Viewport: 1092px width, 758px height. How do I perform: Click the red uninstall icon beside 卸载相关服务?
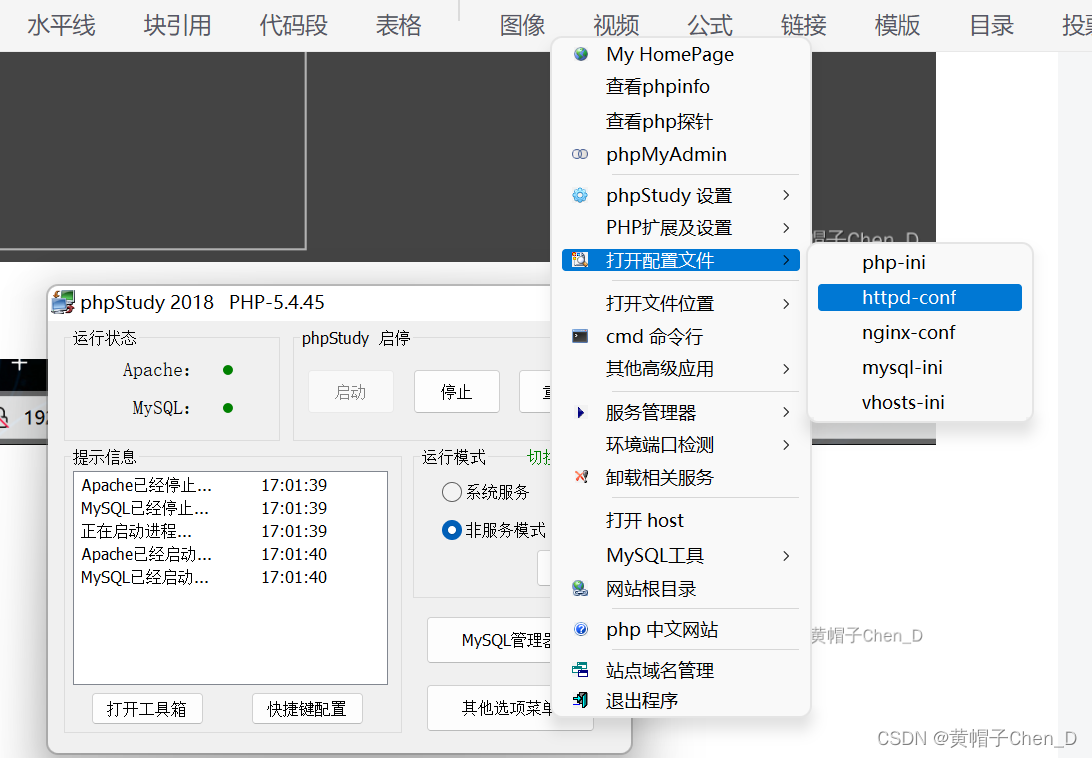point(581,477)
